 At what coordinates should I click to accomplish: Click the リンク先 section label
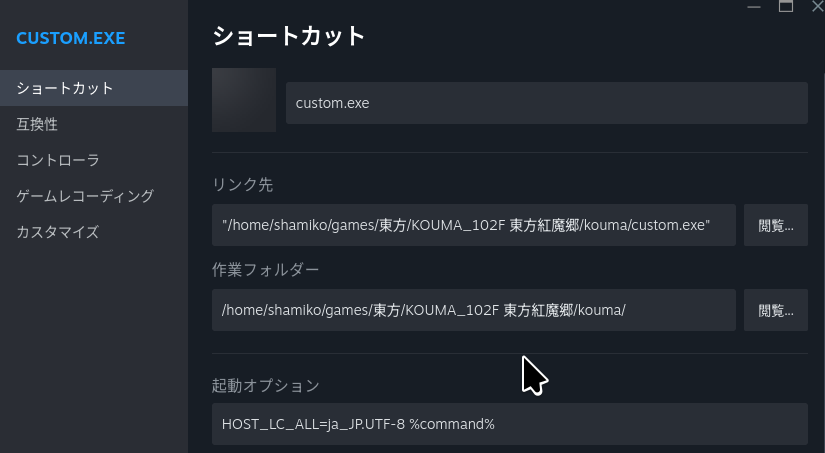243,185
